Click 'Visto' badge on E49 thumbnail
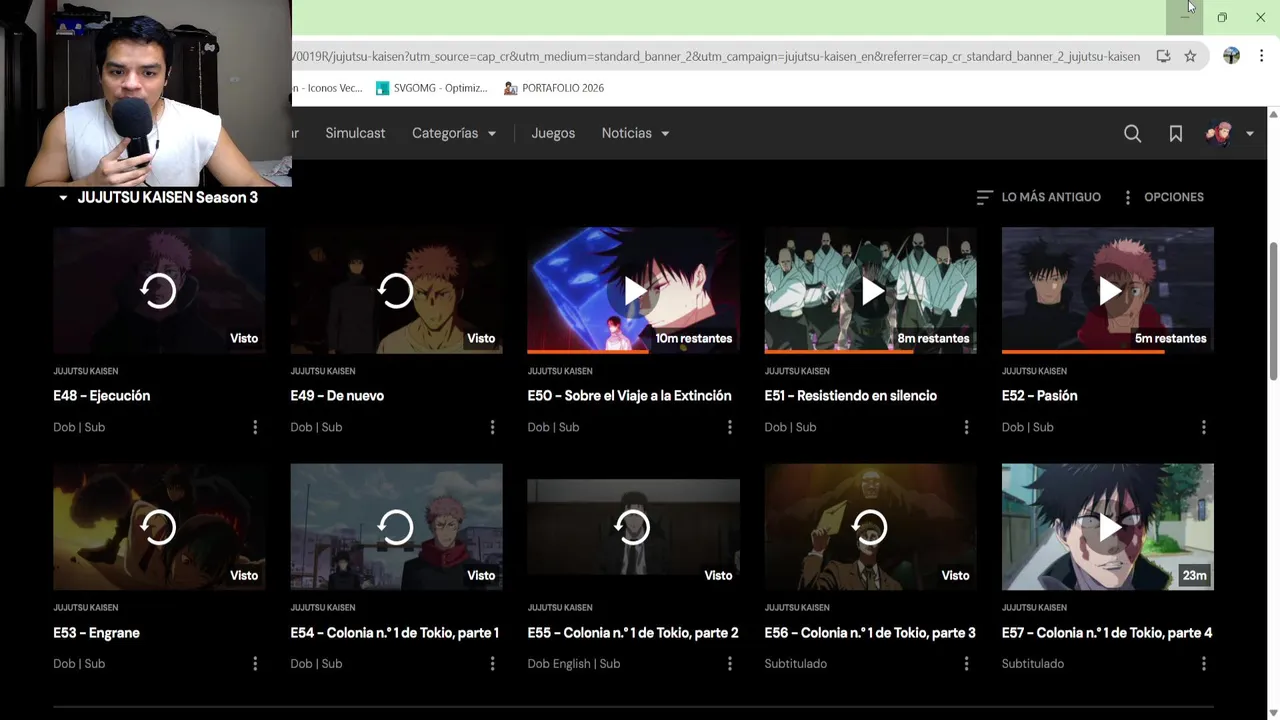This screenshot has height=720, width=1280. pyautogui.click(x=481, y=338)
